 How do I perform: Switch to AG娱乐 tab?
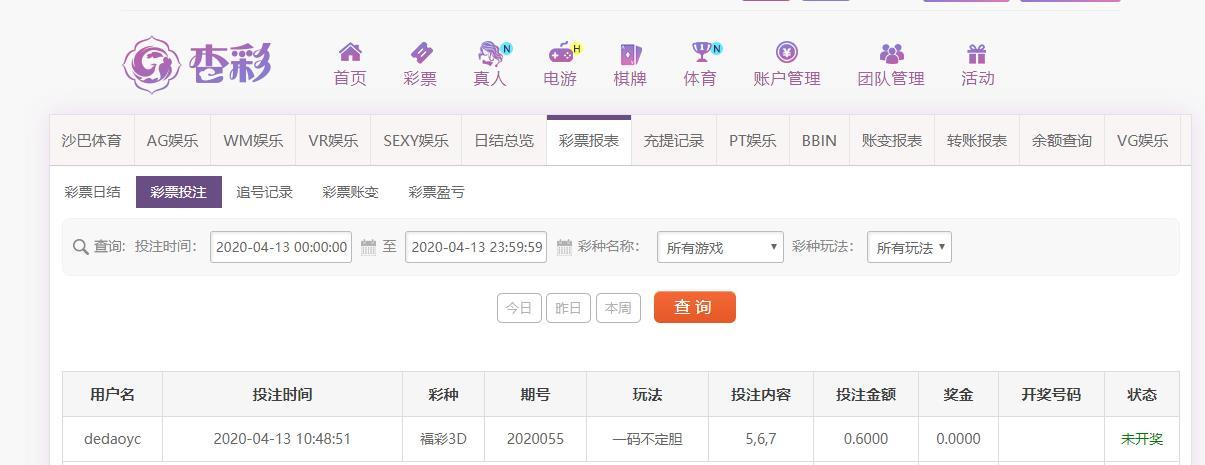click(x=172, y=141)
